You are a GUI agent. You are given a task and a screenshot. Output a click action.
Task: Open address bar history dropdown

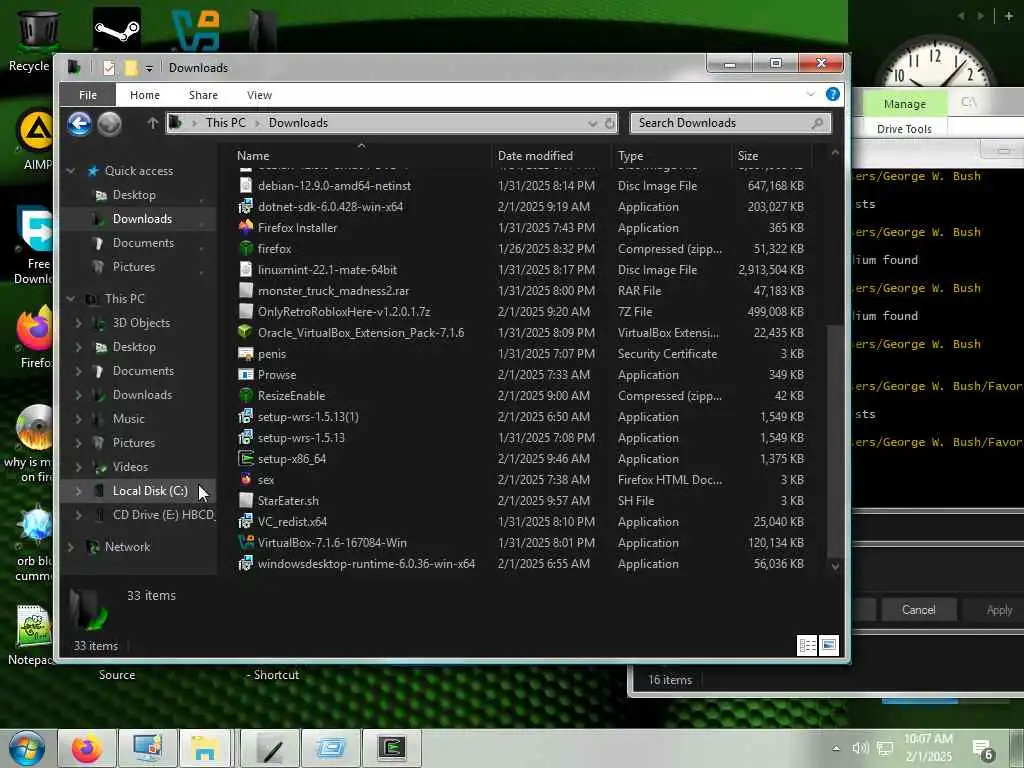click(x=592, y=123)
